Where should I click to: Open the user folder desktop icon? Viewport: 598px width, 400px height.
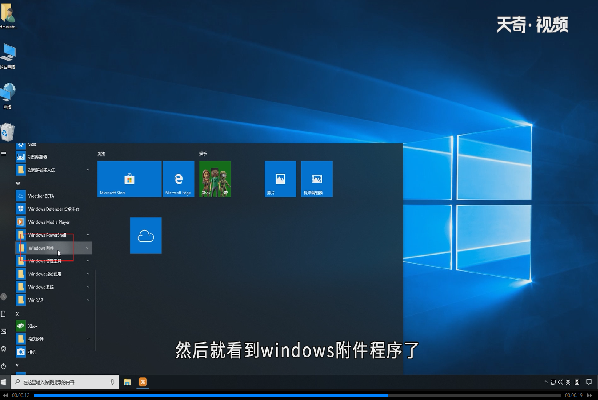(8, 15)
